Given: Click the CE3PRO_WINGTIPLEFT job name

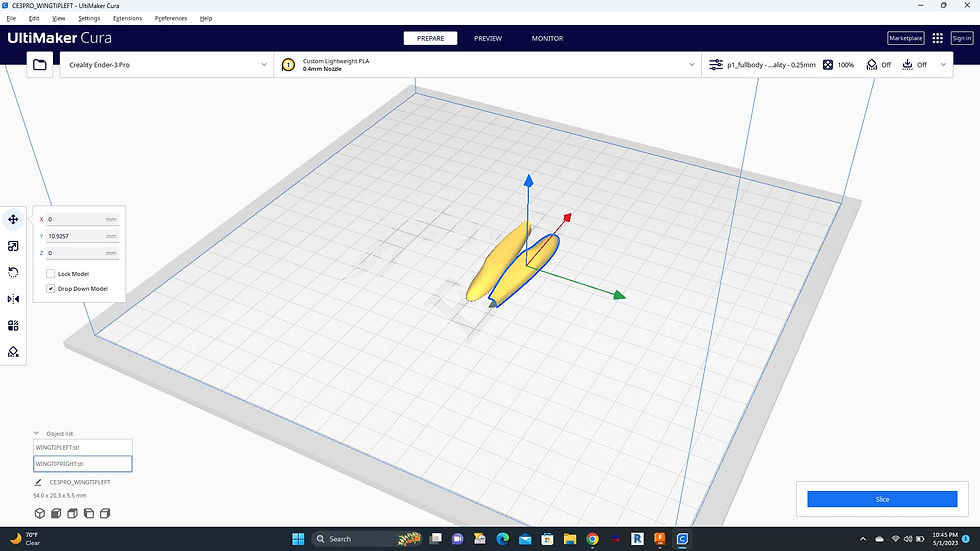Looking at the screenshot, I should click(x=80, y=482).
